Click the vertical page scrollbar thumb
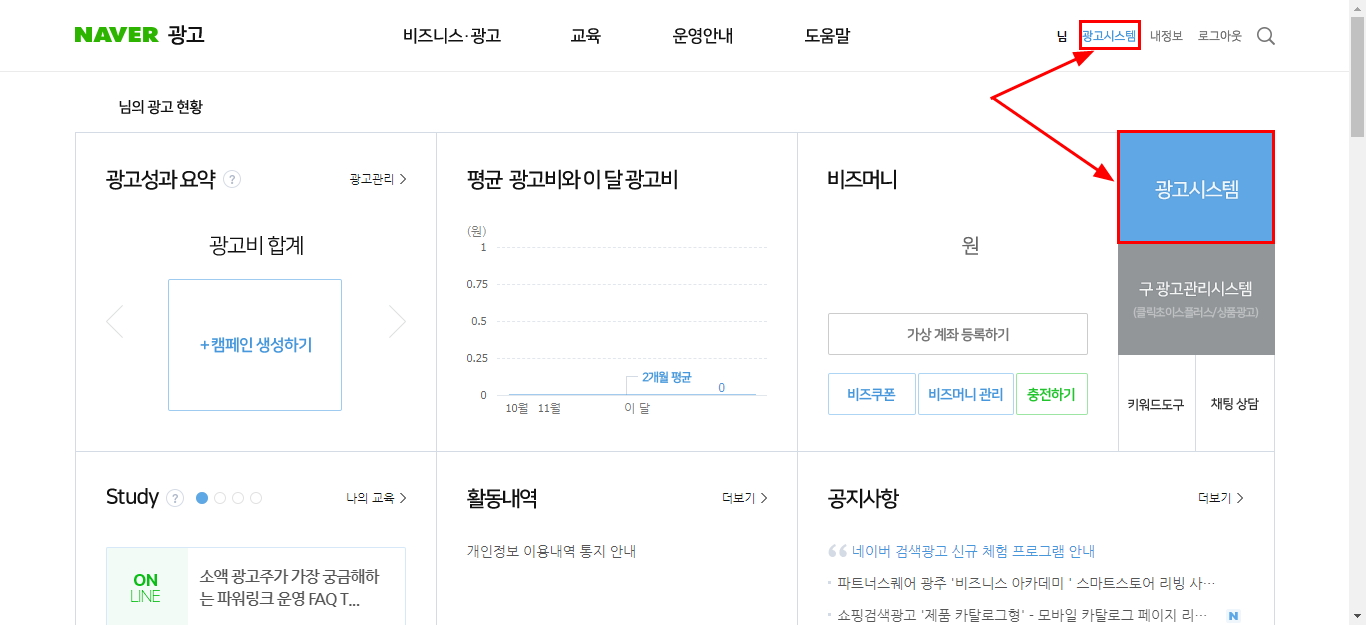 (1357, 77)
